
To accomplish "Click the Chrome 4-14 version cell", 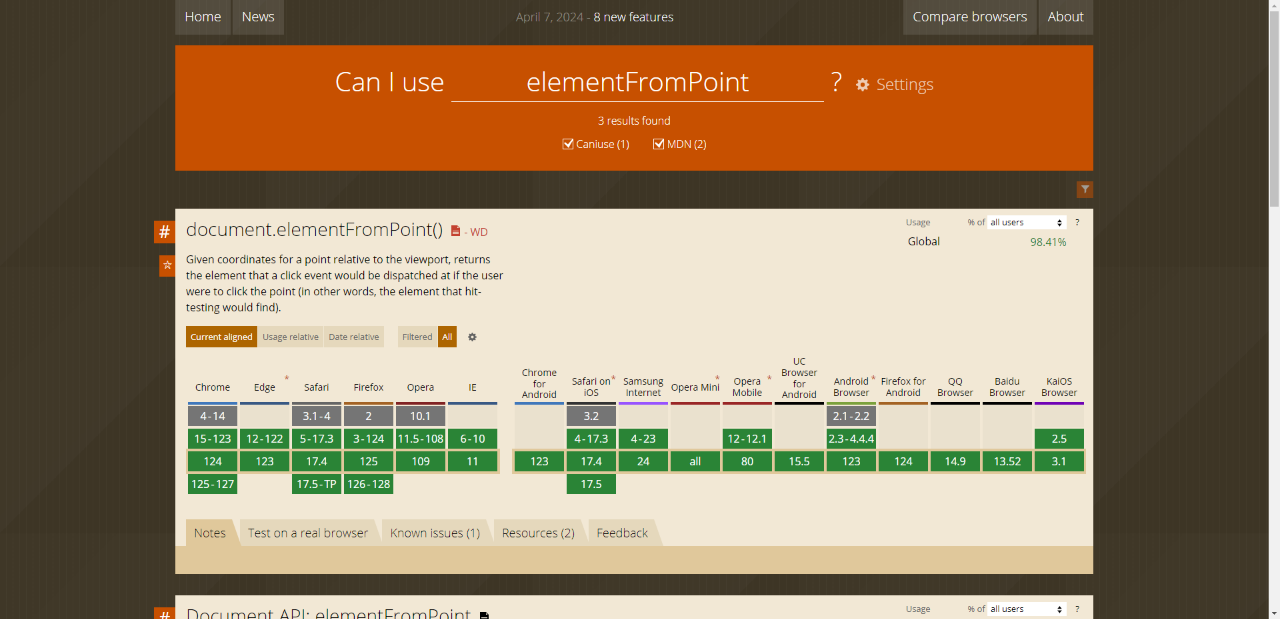I will point(212,416).
